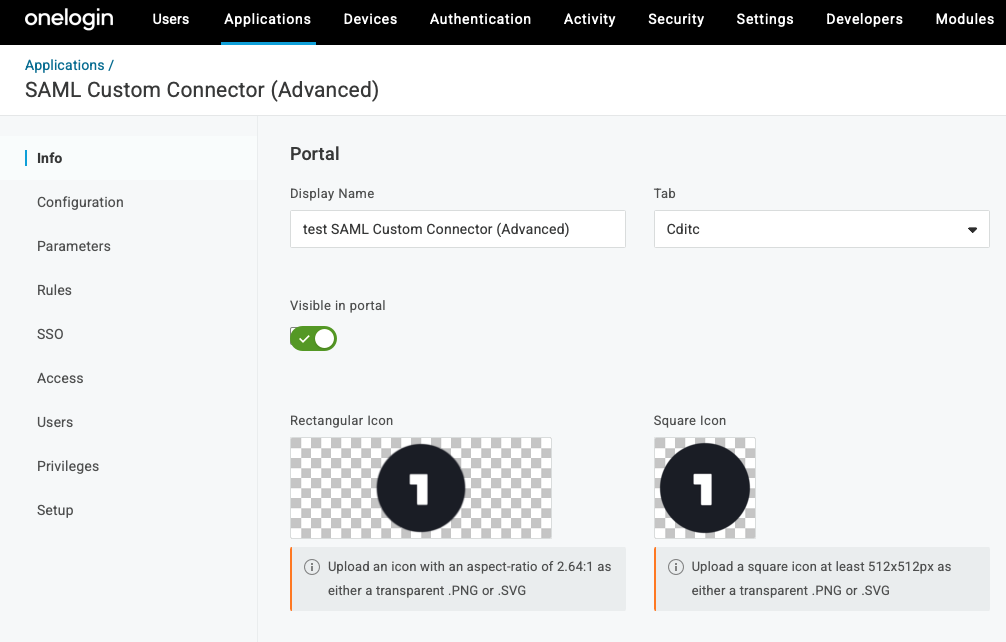
Task: Select the Privileges sidebar item
Action: point(68,466)
